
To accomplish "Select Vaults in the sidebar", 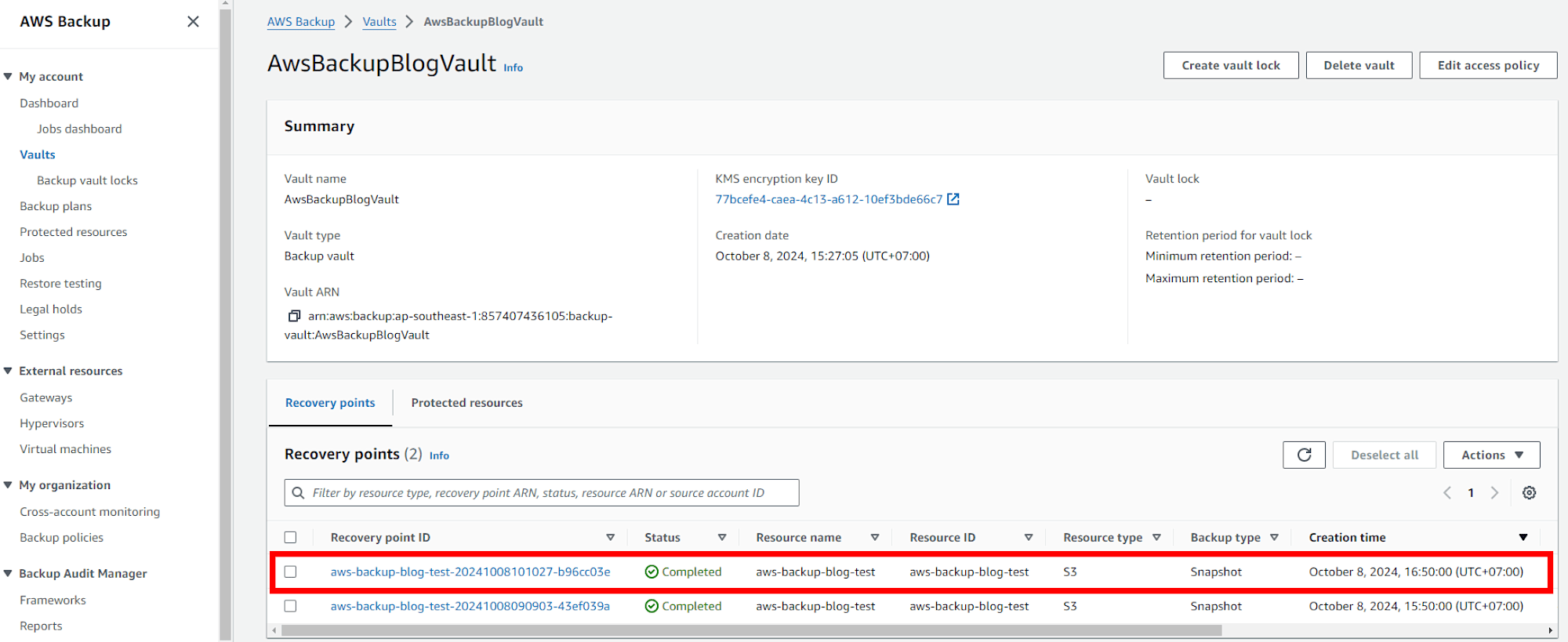I will (x=38, y=155).
